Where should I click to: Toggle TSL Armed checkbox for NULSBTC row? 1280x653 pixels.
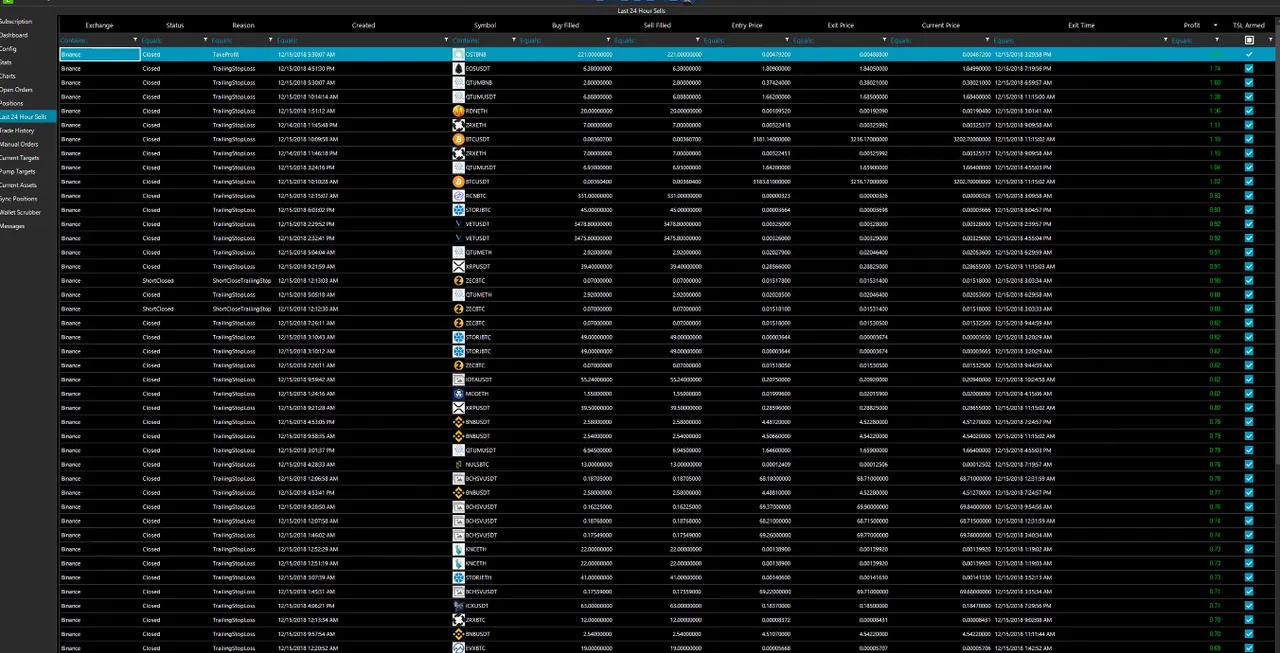click(1248, 464)
